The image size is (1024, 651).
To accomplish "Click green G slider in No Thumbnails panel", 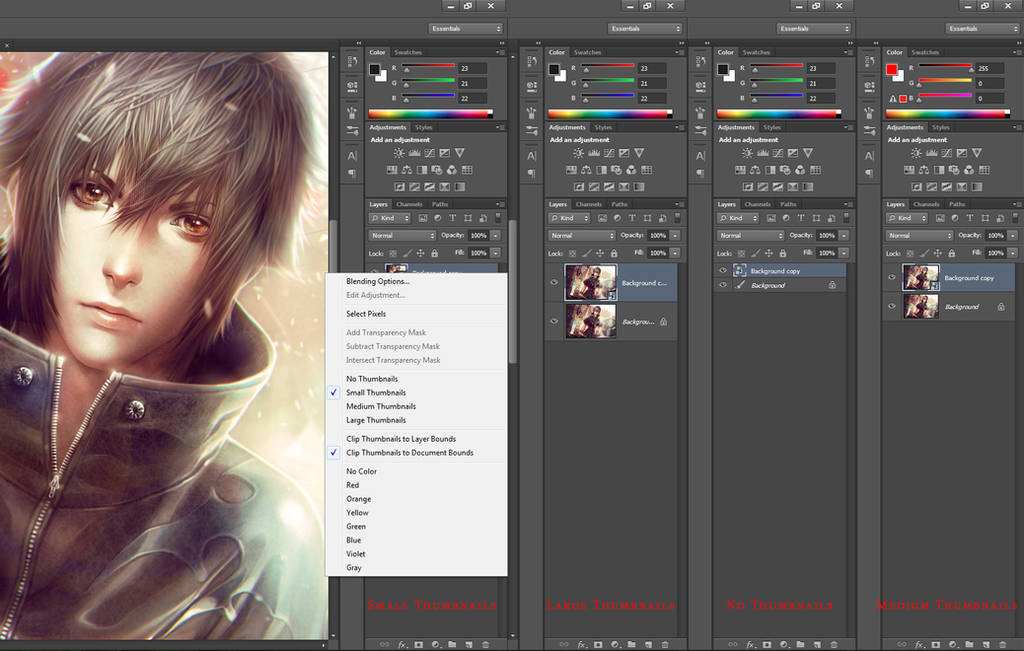I will [777, 81].
